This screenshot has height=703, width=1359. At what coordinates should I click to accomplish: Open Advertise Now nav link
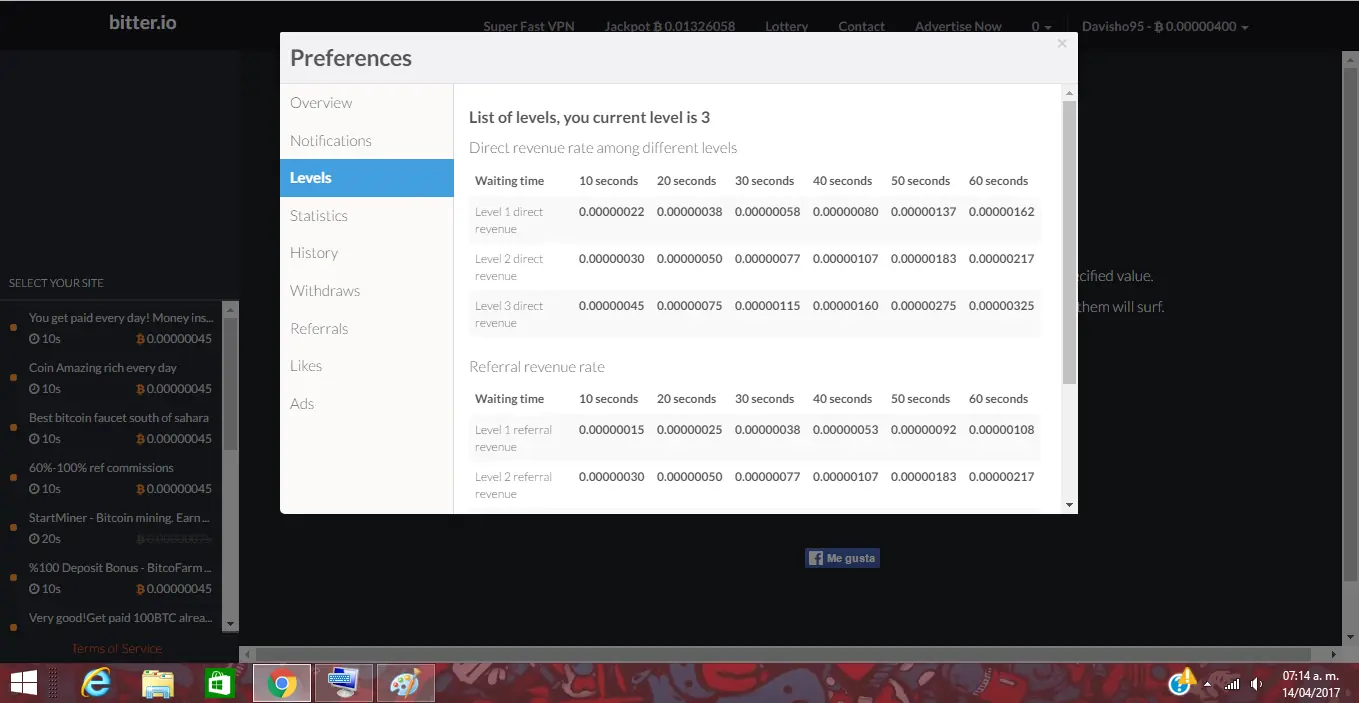tap(958, 27)
